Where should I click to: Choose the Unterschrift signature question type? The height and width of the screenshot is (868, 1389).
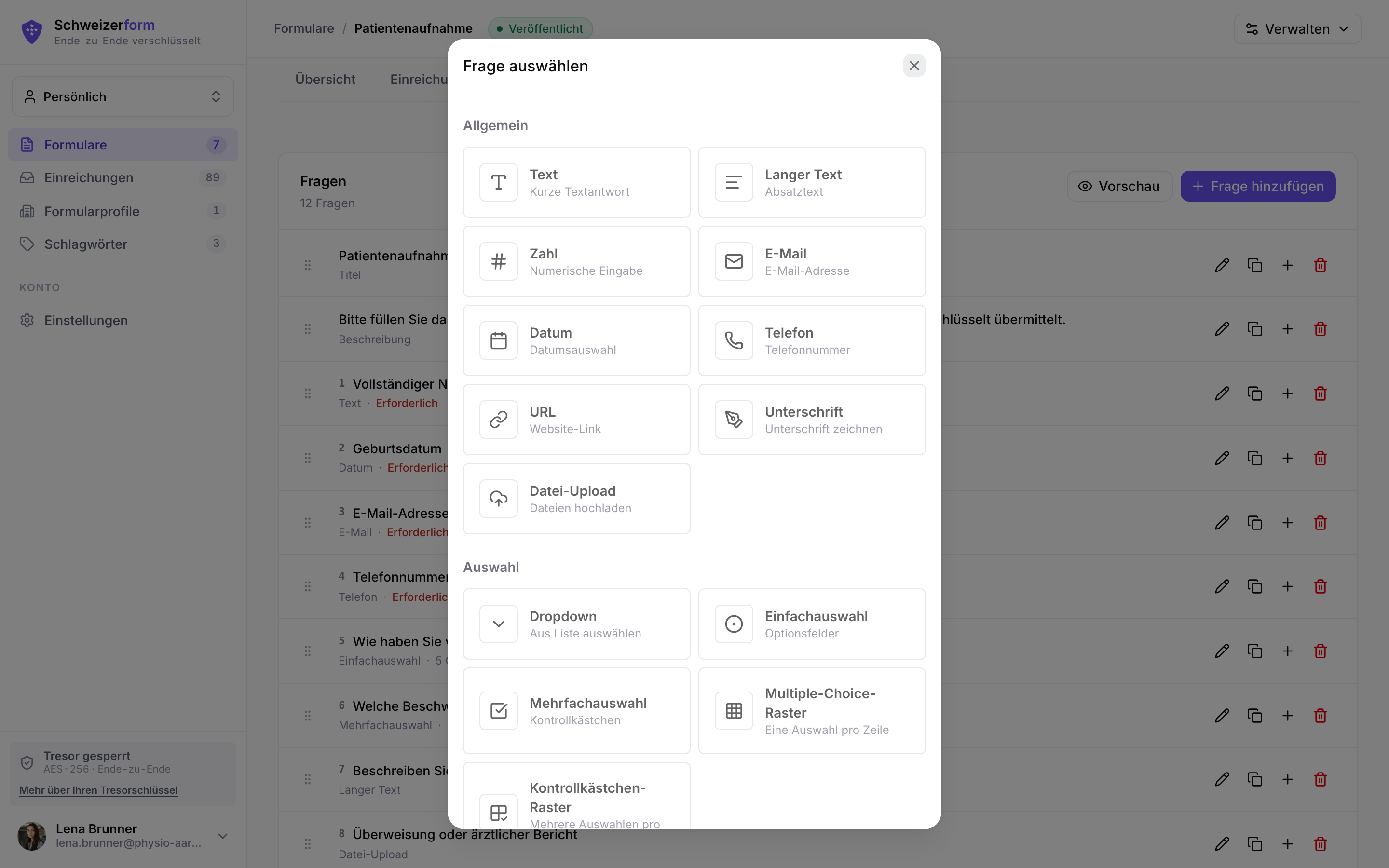point(812,420)
